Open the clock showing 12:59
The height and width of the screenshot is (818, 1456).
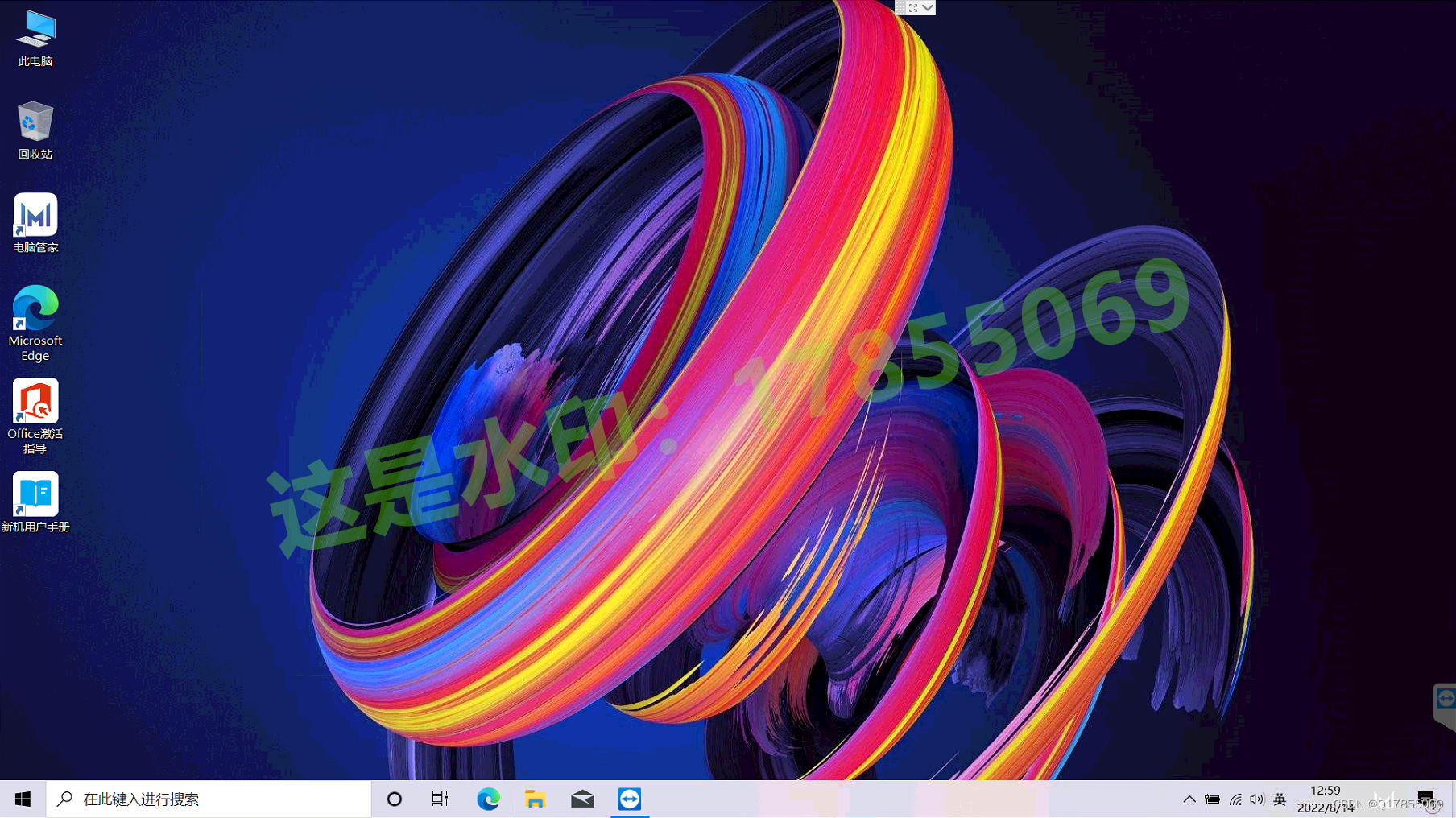coord(1326,799)
